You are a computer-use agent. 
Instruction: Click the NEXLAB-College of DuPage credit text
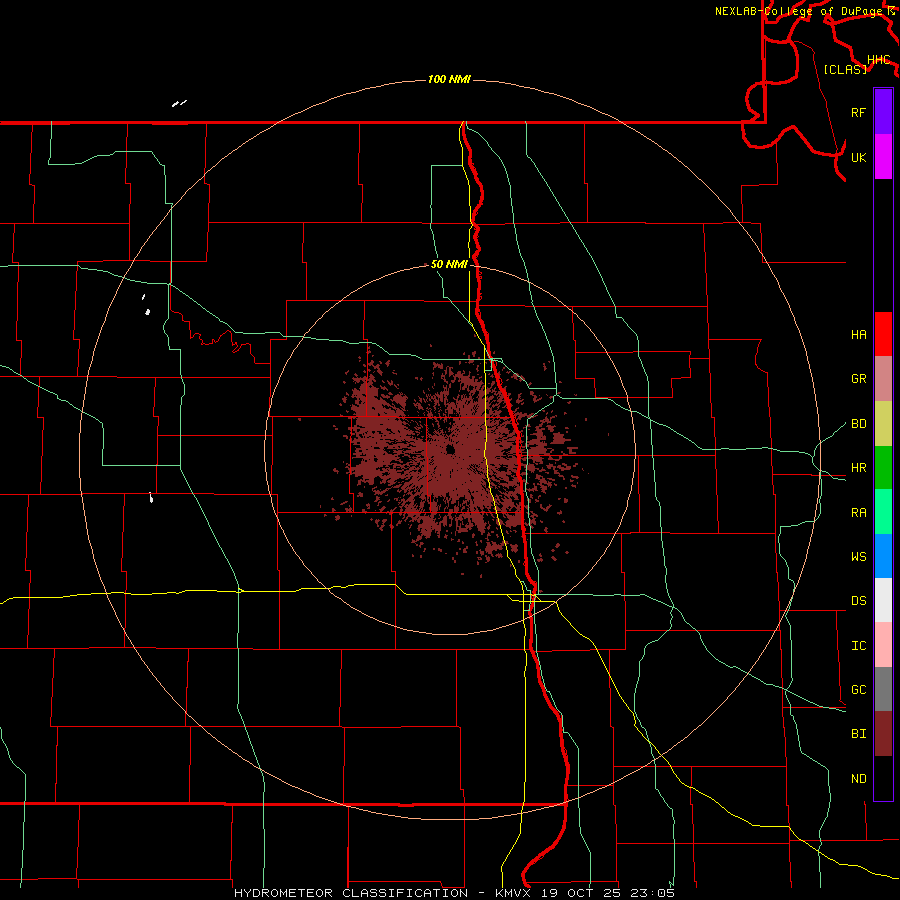[799, 11]
